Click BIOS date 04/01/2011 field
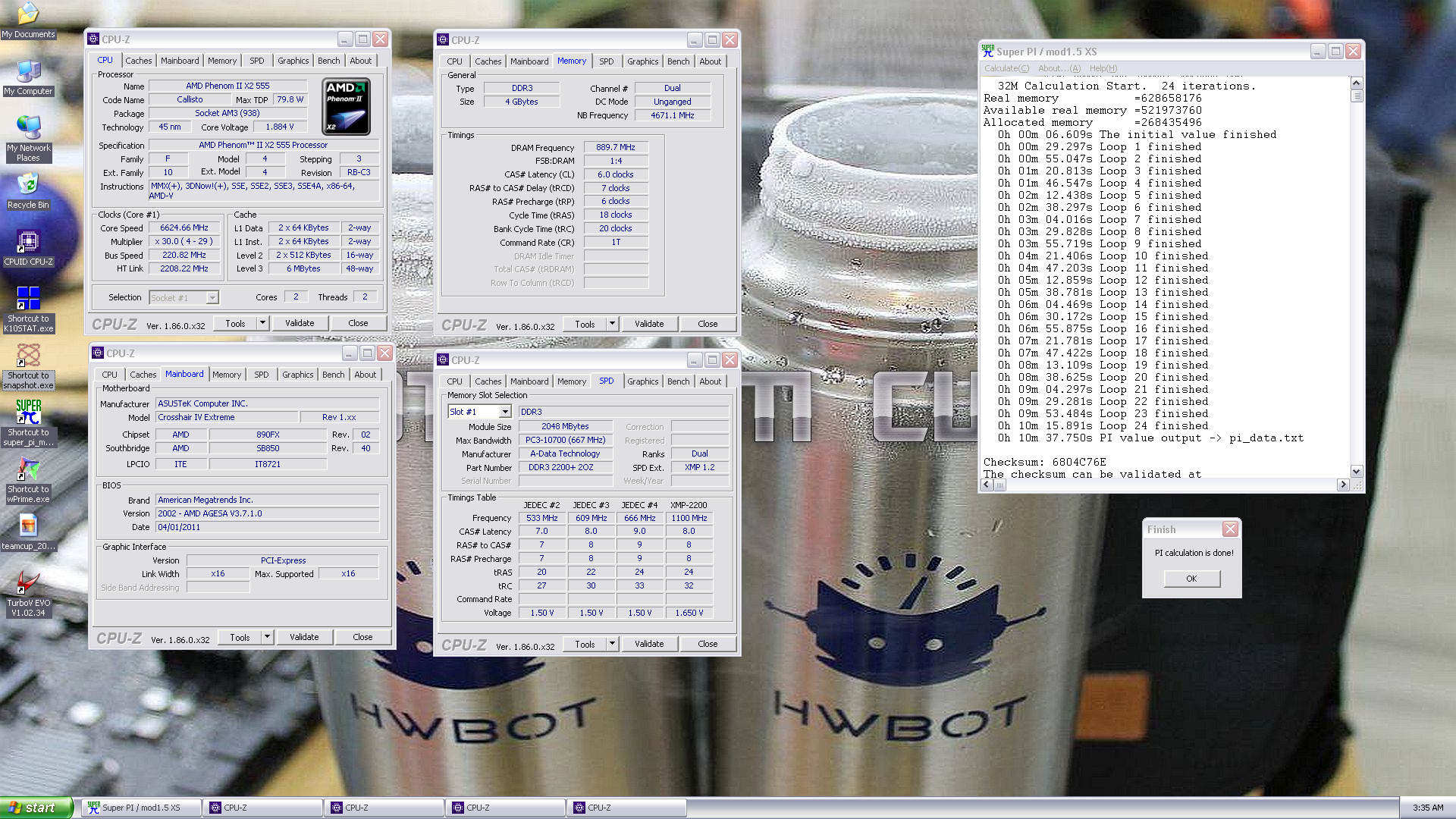The height and width of the screenshot is (819, 1456). click(267, 527)
